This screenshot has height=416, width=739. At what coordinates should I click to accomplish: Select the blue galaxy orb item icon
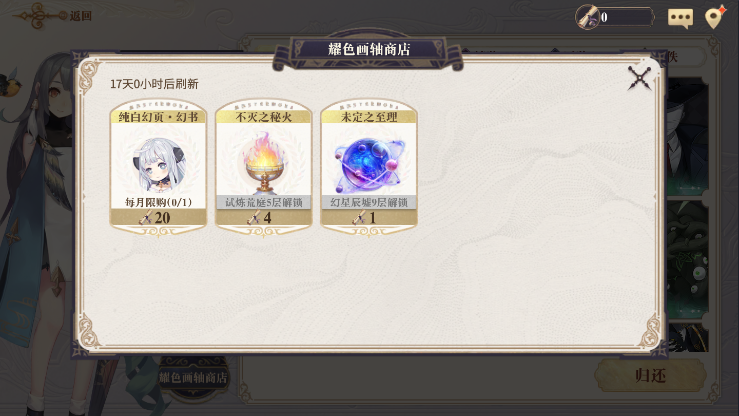point(369,165)
